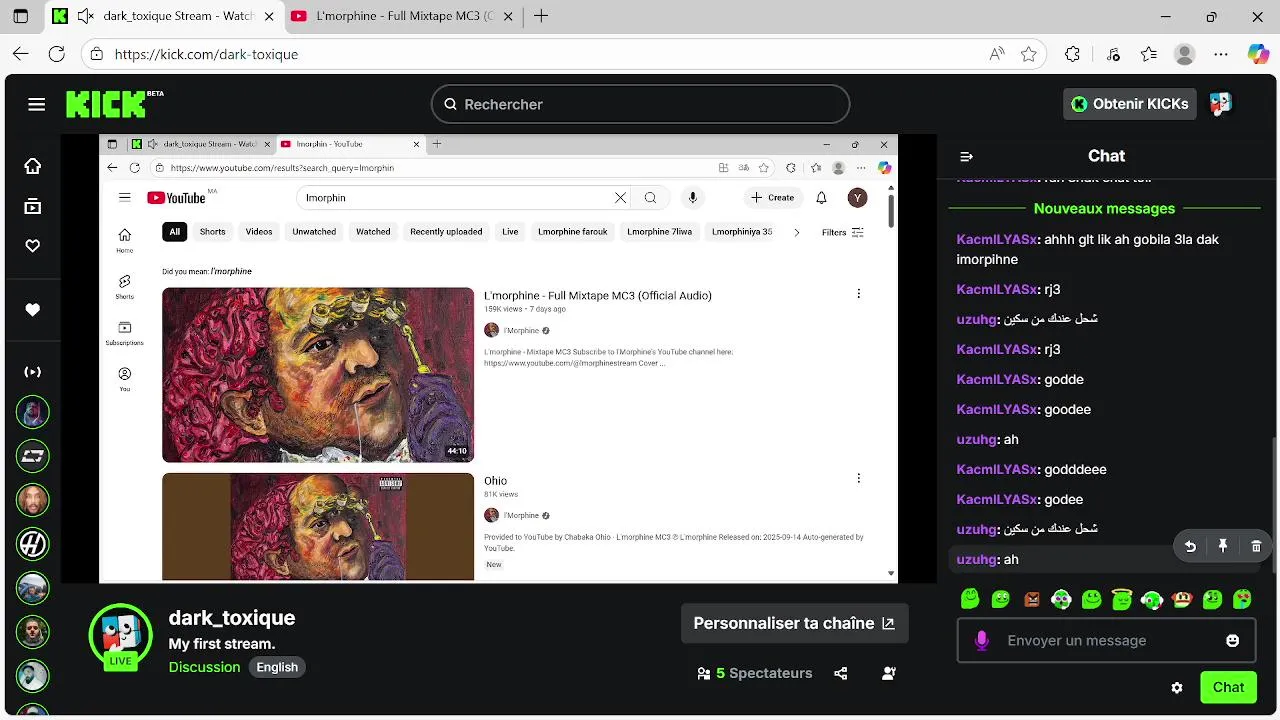This screenshot has height=720, width=1280.
Task: Click purple microphone icon in message box
Action: (x=982, y=640)
